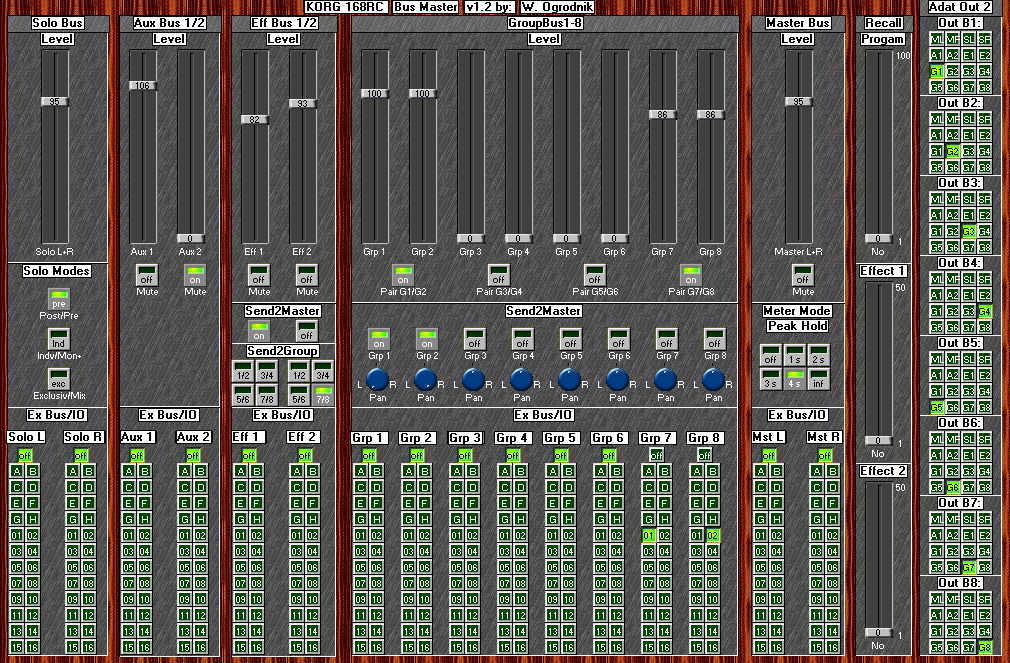Click the highlighted Send2Group 7/8 button
This screenshot has height=663, width=1010.
click(323, 395)
